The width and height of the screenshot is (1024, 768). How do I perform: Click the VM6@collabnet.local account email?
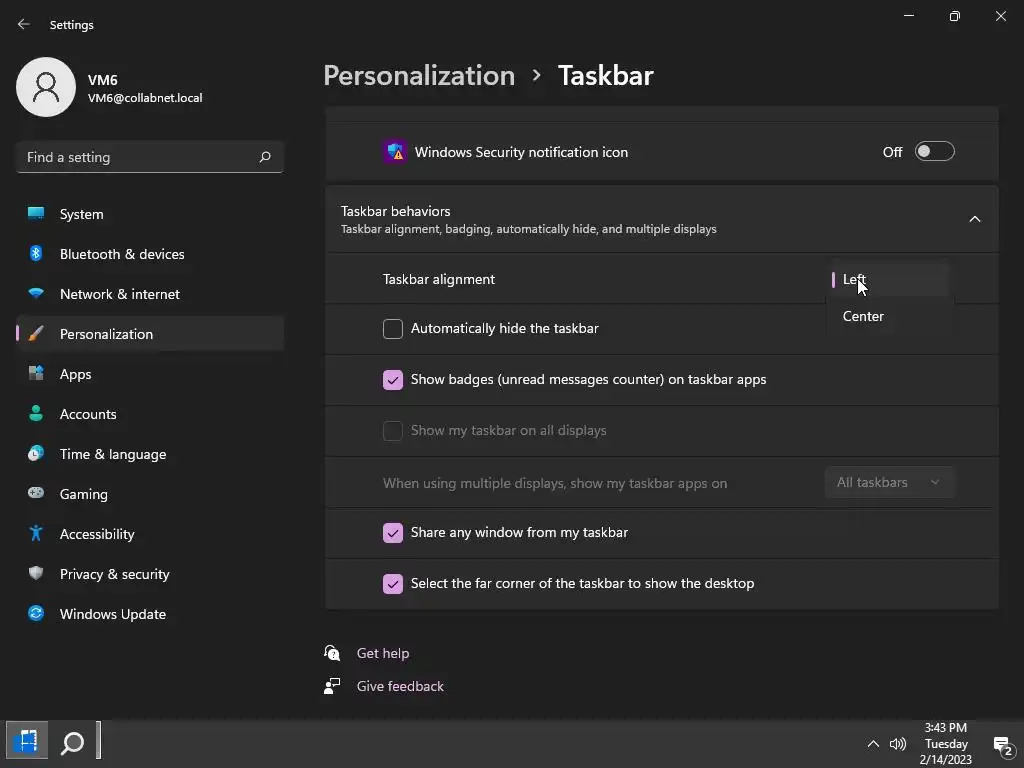pos(145,98)
